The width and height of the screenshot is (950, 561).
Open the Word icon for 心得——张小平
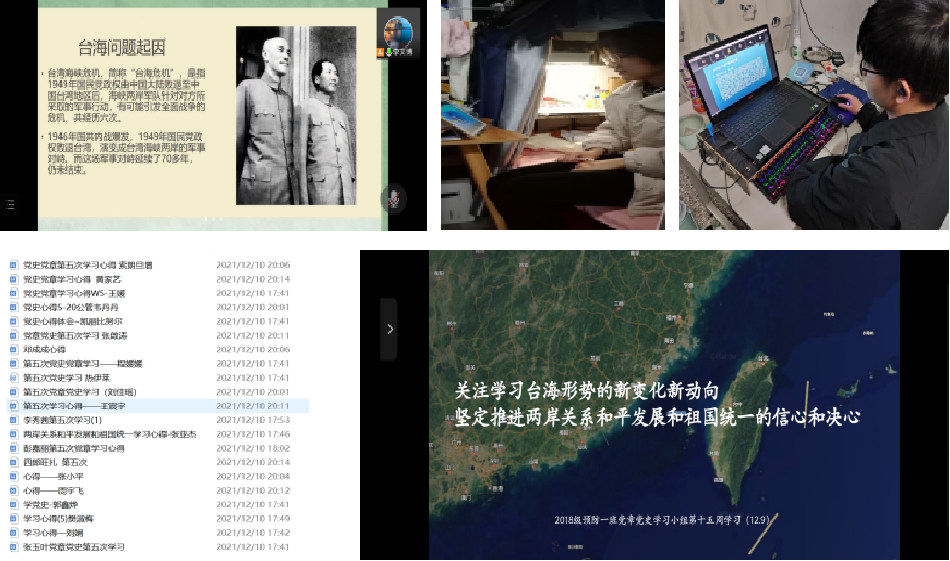point(13,476)
